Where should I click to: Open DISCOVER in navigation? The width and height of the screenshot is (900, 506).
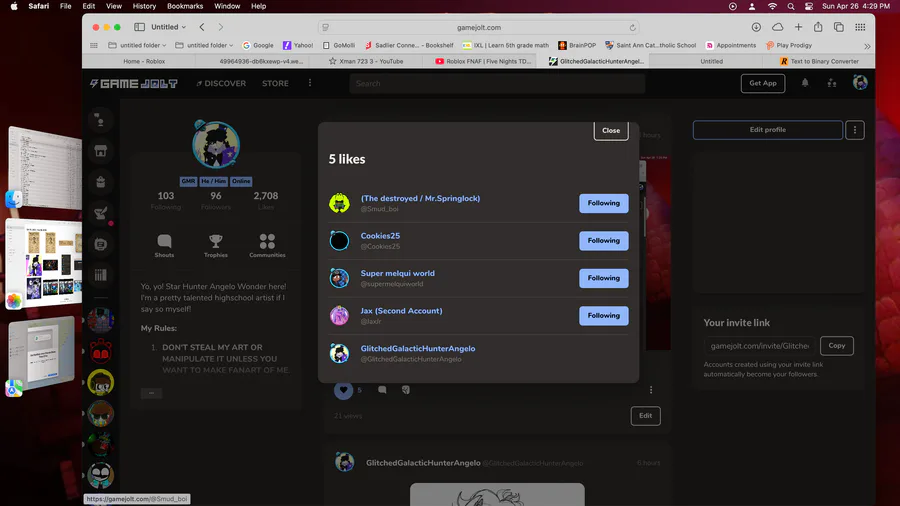221,83
